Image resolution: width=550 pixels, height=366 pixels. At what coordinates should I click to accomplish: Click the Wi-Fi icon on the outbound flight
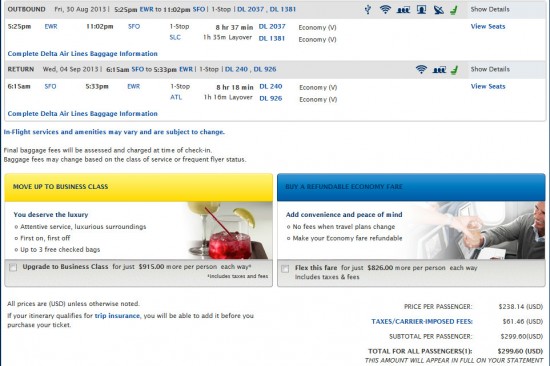(x=385, y=9)
